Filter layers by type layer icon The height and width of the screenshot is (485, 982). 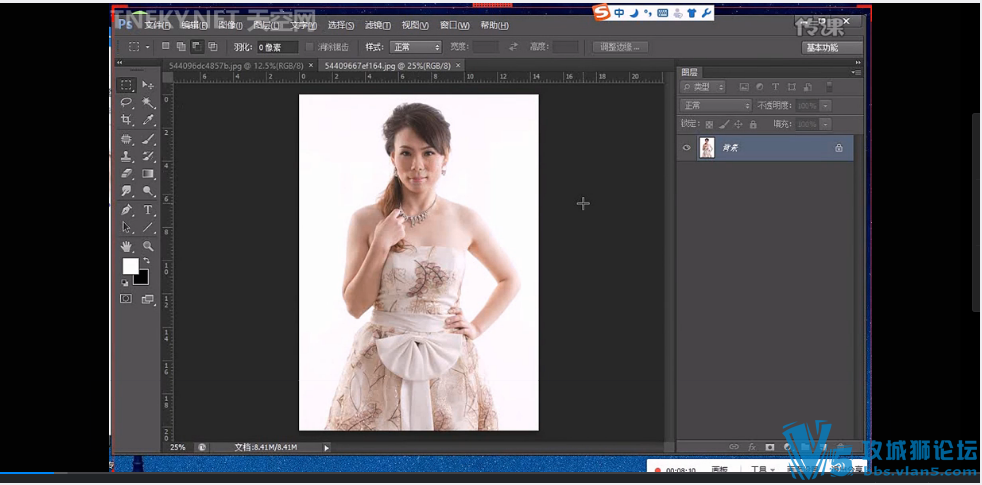pyautogui.click(x=775, y=87)
